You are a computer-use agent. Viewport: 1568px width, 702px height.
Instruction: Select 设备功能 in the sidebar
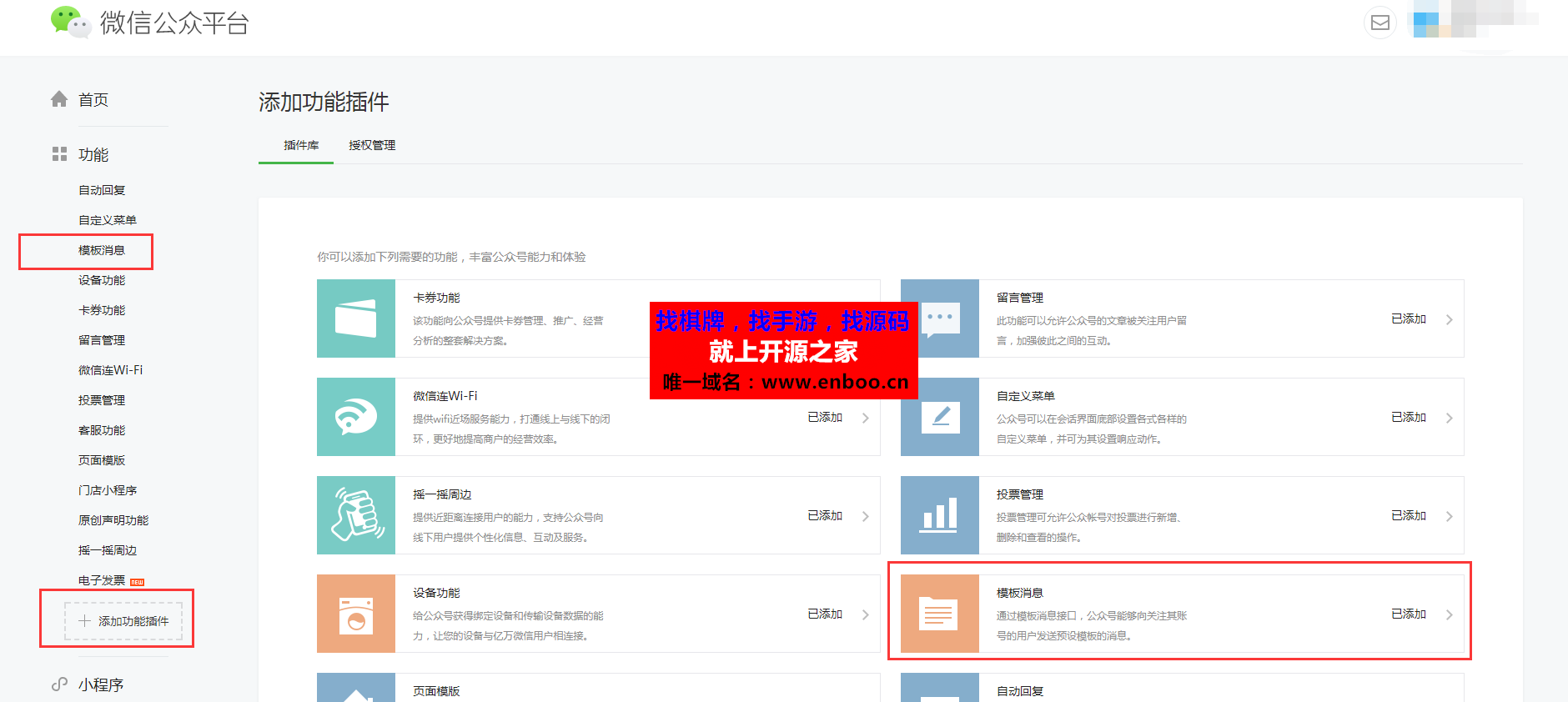pos(102,280)
